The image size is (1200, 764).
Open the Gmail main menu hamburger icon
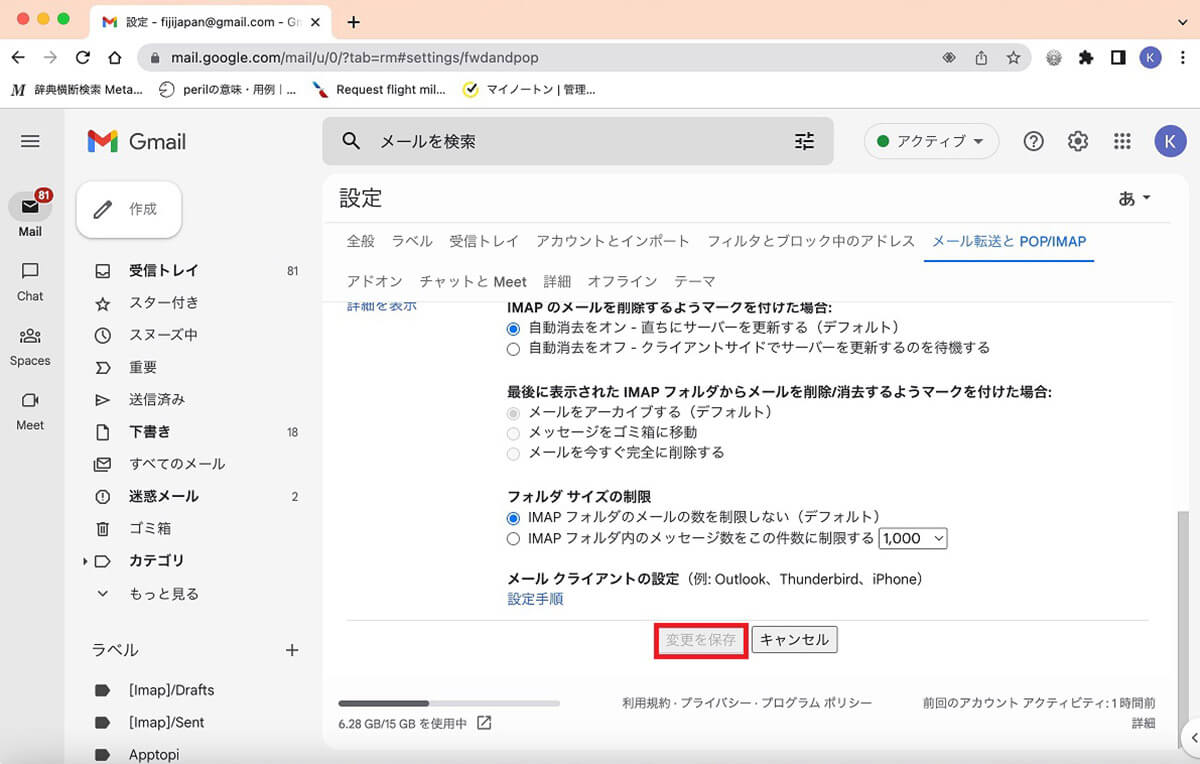[x=30, y=141]
